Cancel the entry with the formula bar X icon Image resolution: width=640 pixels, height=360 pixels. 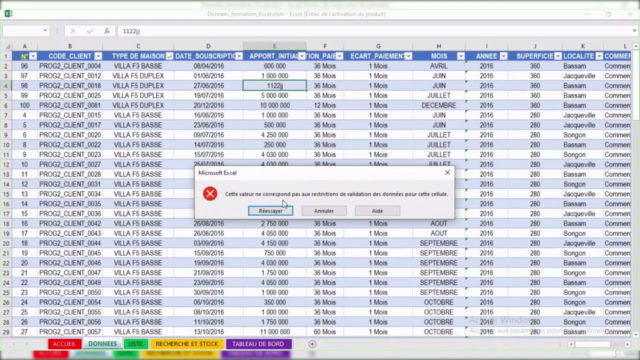click(73, 31)
